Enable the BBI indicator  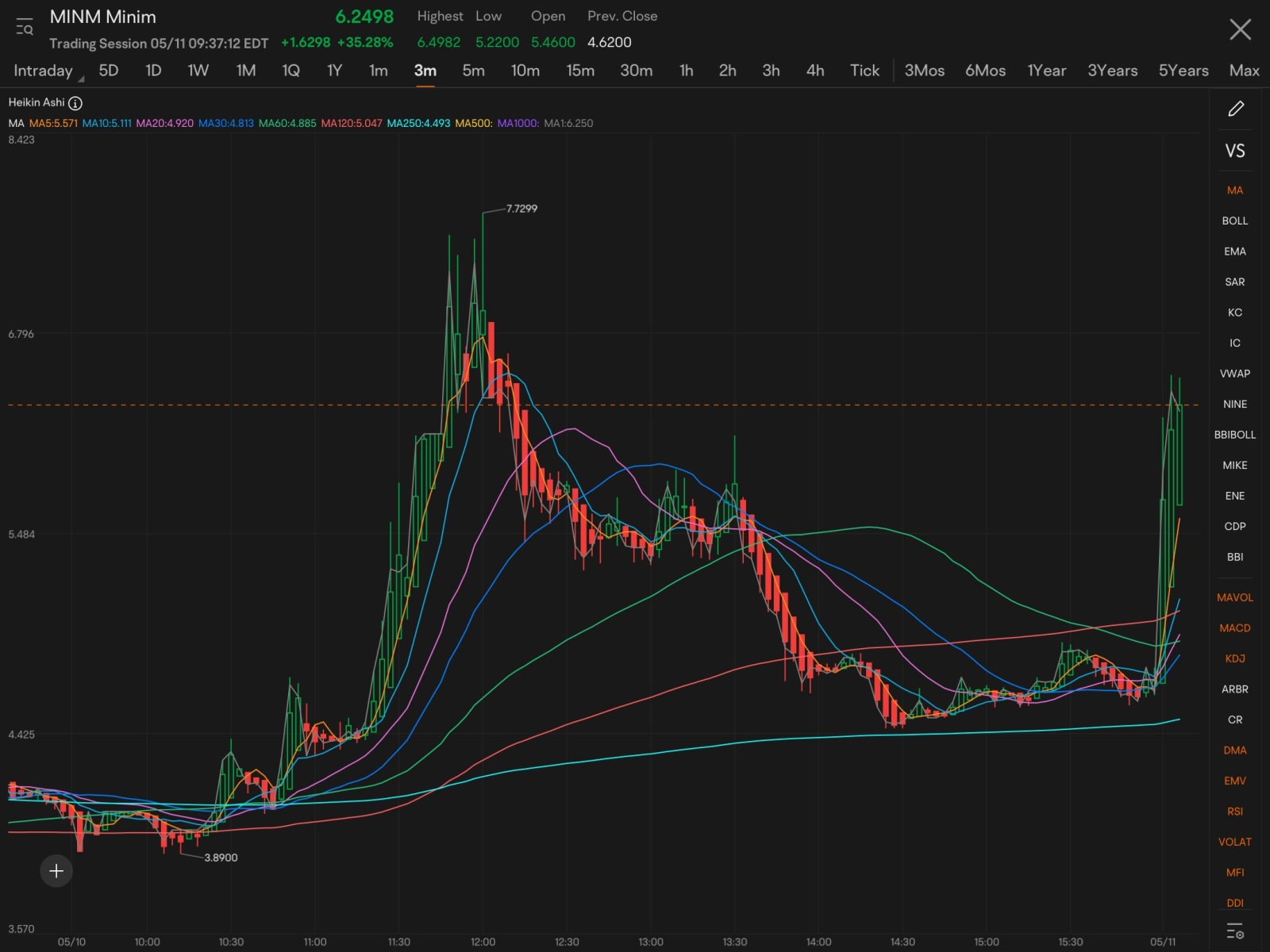click(1235, 557)
